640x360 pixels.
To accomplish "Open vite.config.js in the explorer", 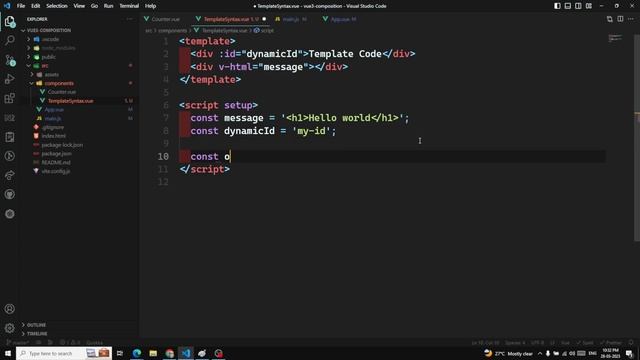I will point(56,171).
